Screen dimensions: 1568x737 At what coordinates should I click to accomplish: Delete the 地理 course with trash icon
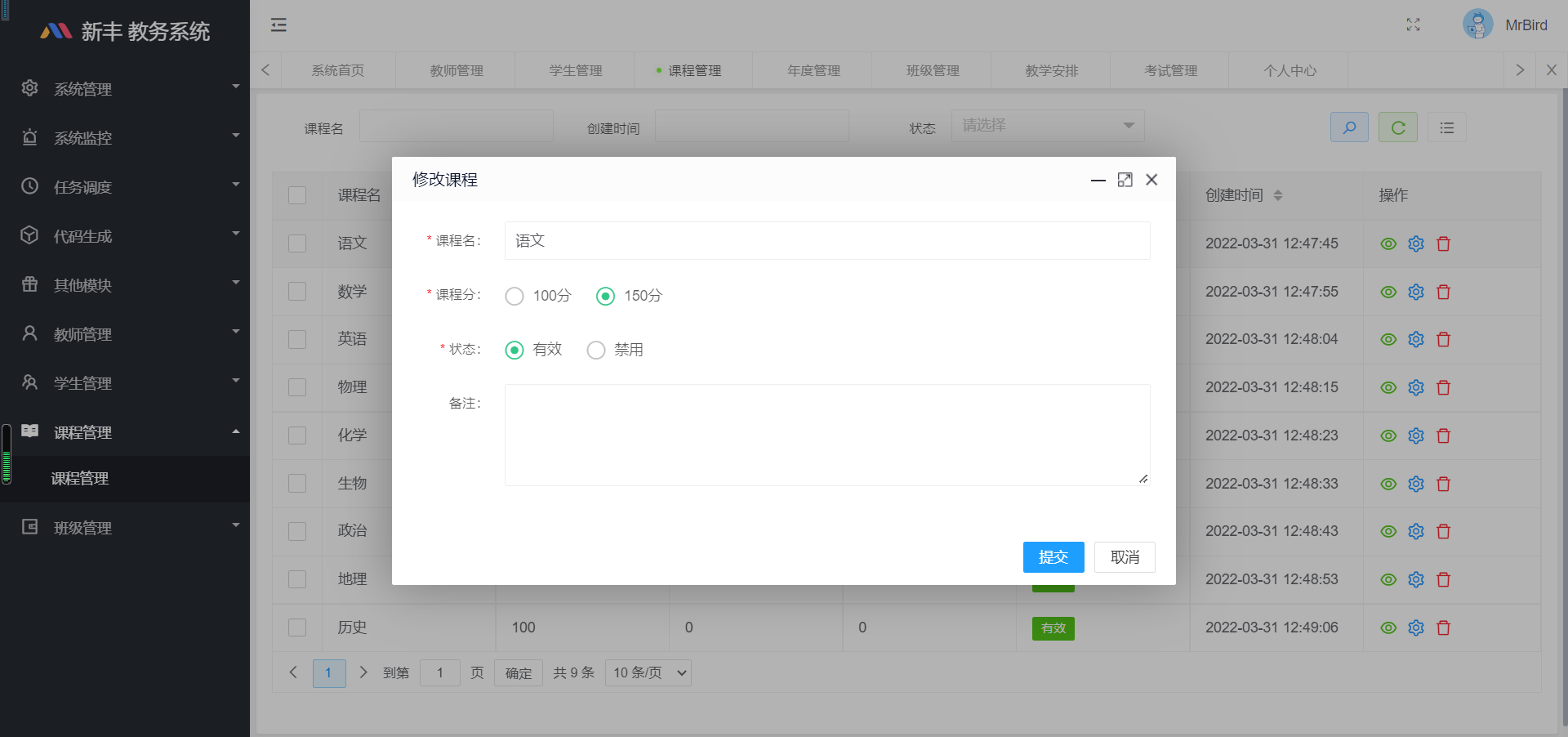[1443, 579]
